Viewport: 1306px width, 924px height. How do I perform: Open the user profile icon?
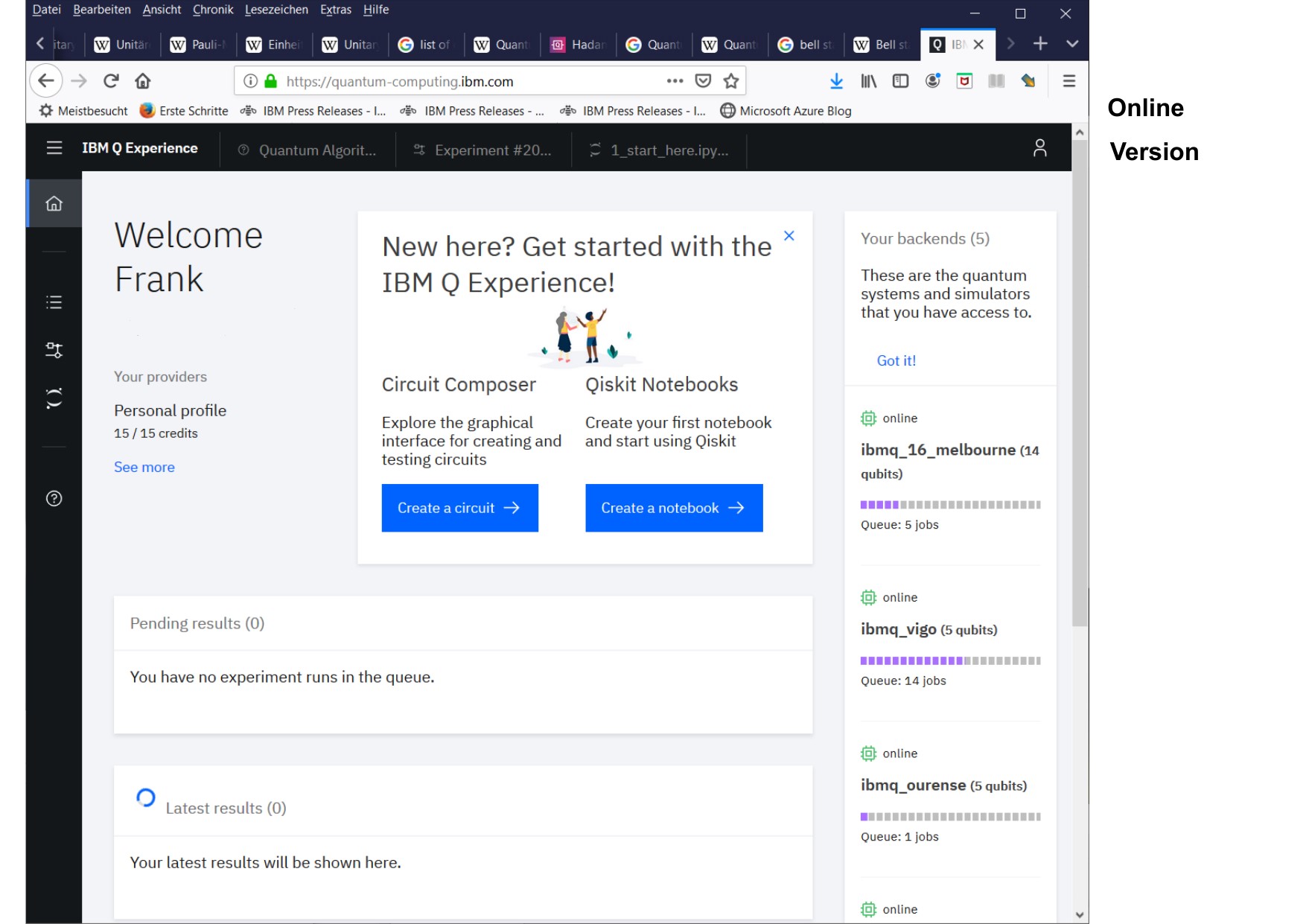point(1039,148)
